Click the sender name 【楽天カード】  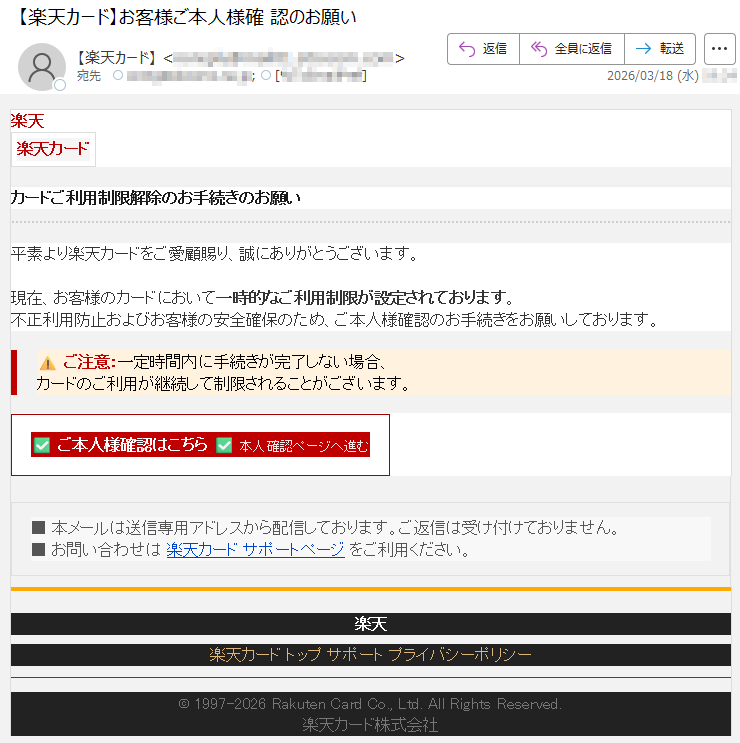117,58
